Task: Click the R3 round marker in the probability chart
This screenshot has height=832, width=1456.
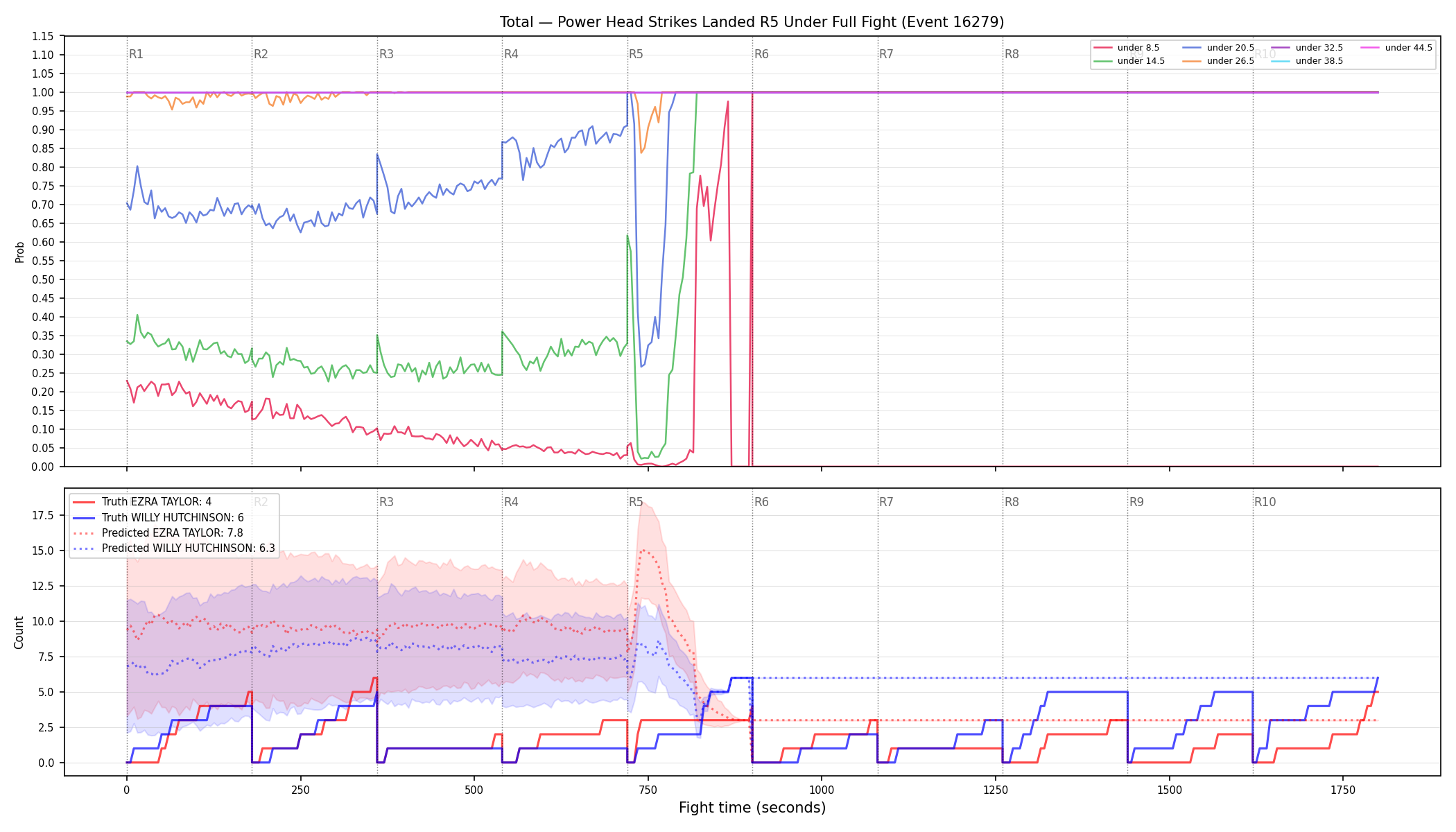Action: point(386,54)
